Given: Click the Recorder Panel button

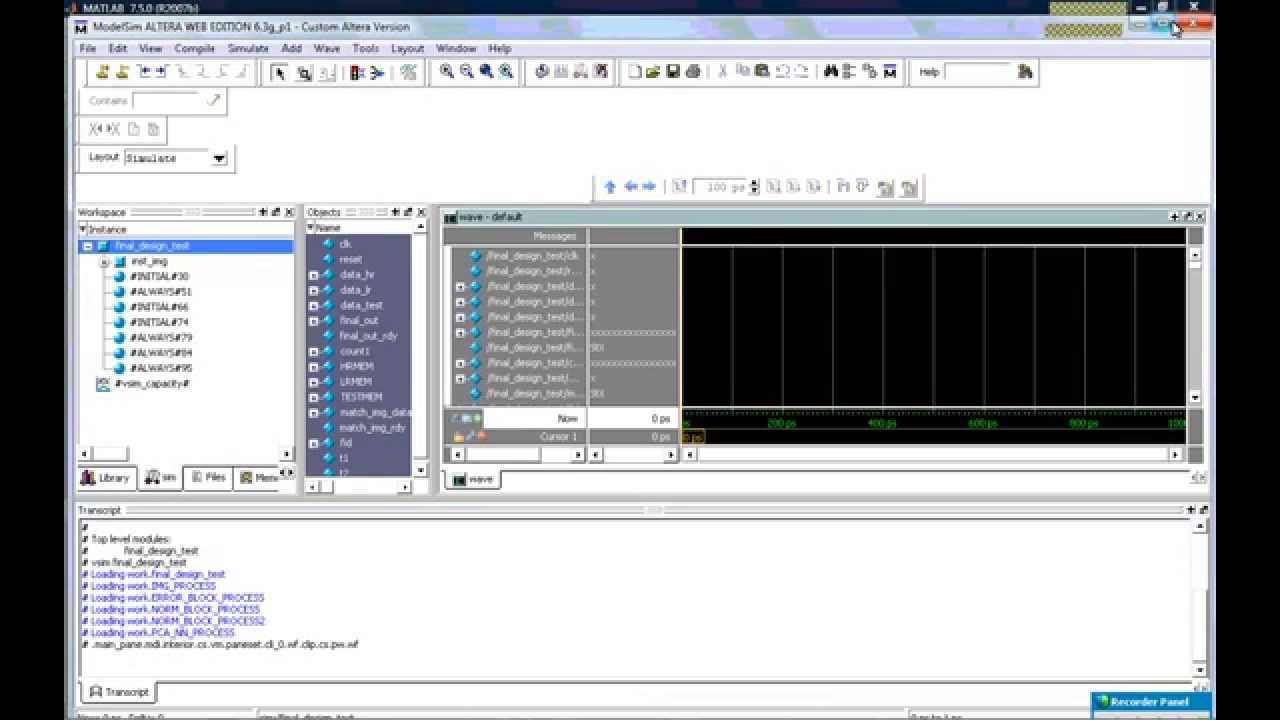Looking at the screenshot, I should point(1150,702).
